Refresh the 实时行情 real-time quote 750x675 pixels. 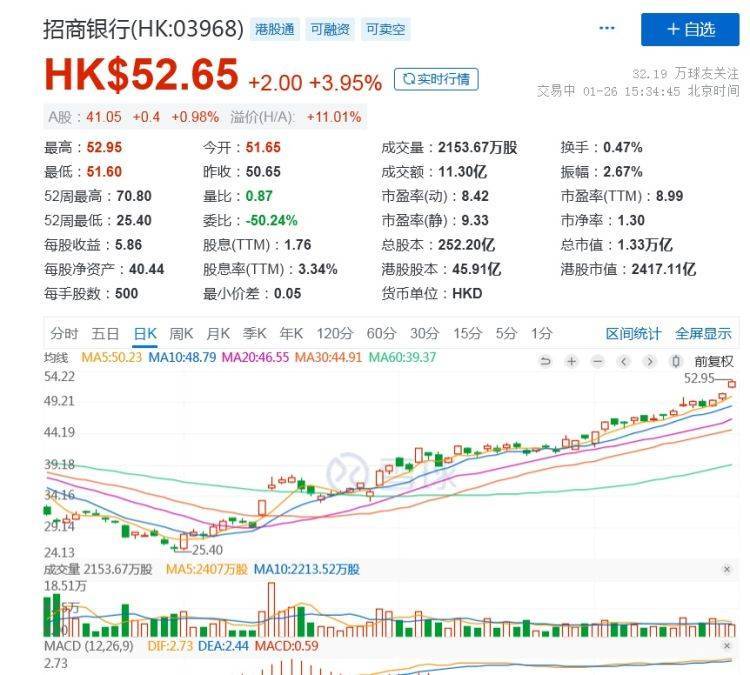436,79
